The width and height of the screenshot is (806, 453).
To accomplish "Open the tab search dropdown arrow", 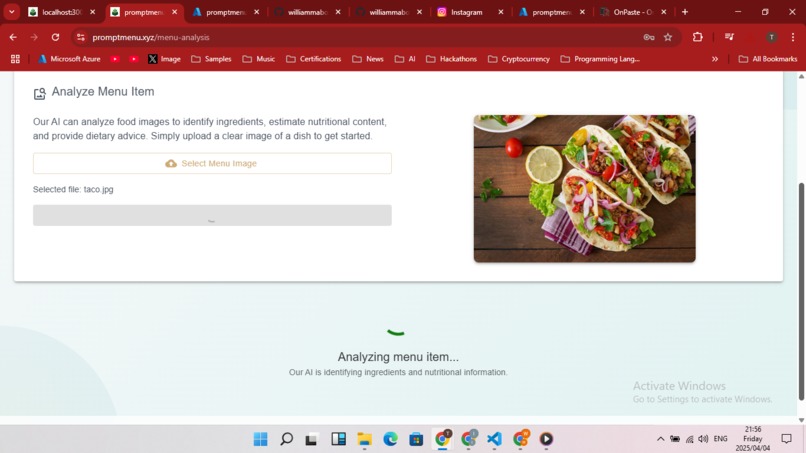I will point(11,12).
